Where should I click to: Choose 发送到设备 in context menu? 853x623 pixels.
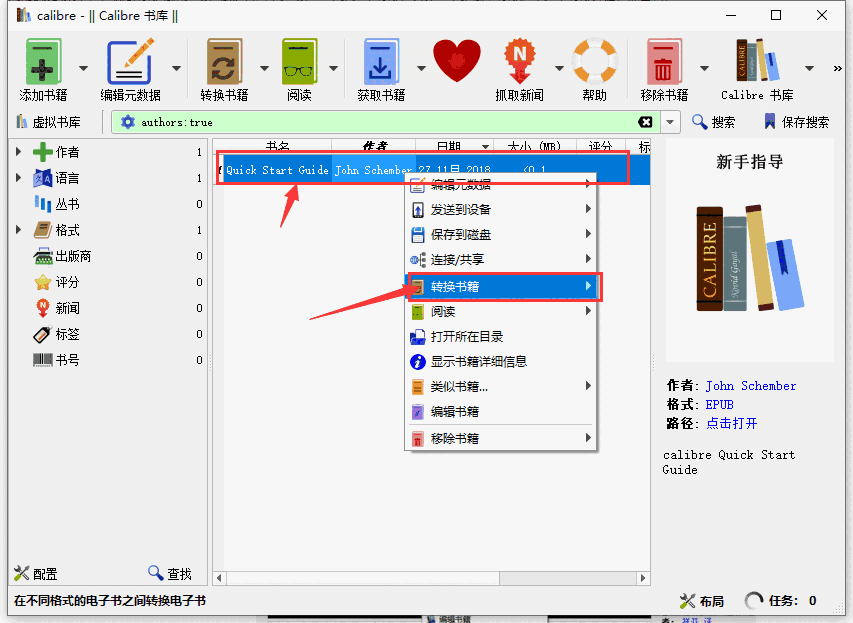coord(501,209)
